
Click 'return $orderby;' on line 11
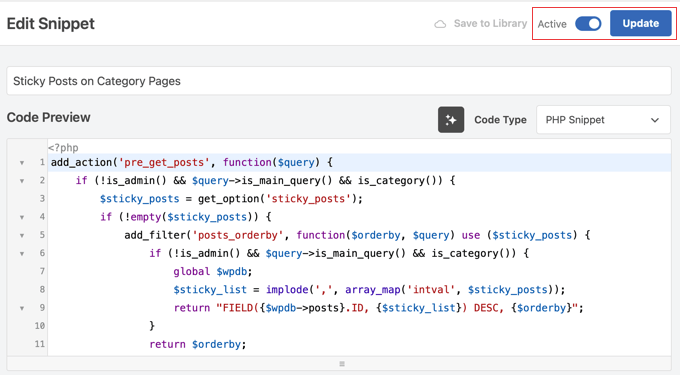click(198, 344)
